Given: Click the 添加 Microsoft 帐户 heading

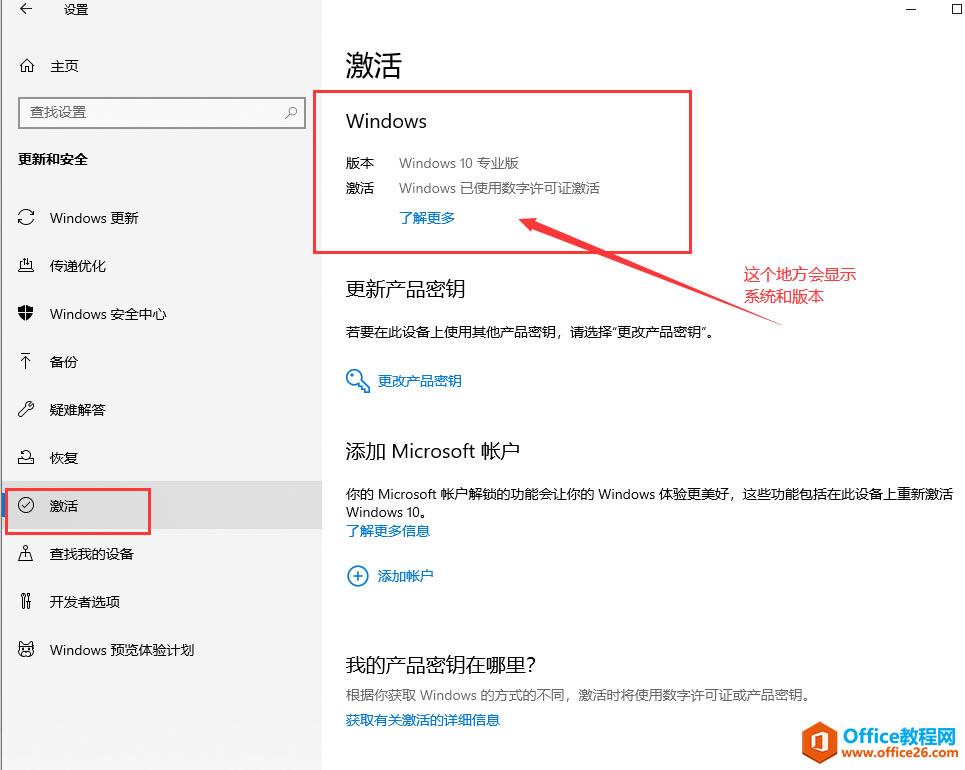Looking at the screenshot, I should point(433,451).
